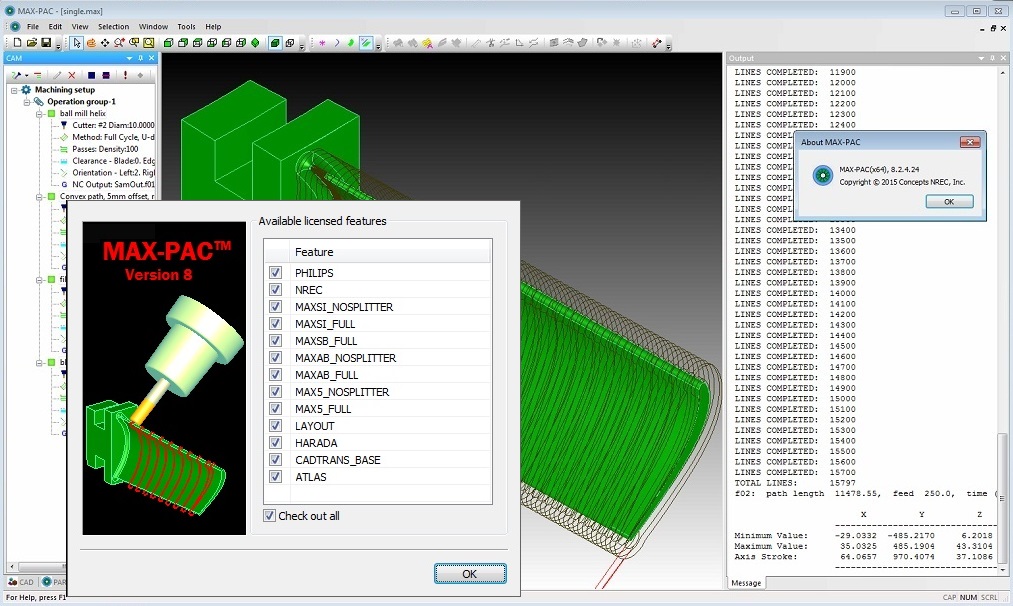
Task: Close the CAM panel
Action: click(x=152, y=58)
